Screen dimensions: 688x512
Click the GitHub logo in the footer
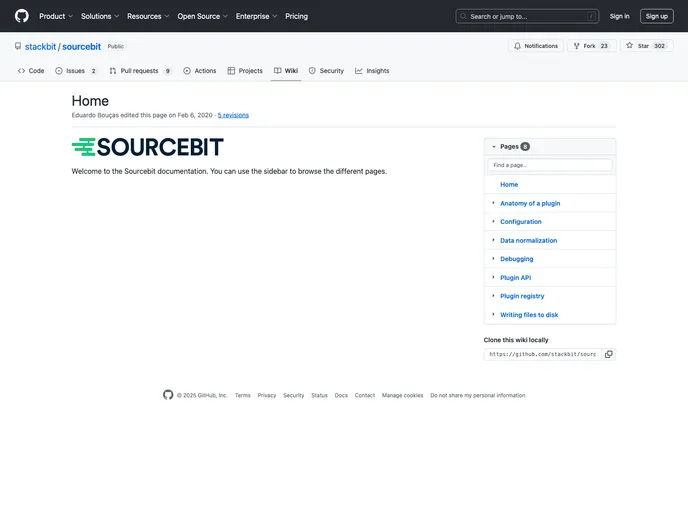(168, 395)
